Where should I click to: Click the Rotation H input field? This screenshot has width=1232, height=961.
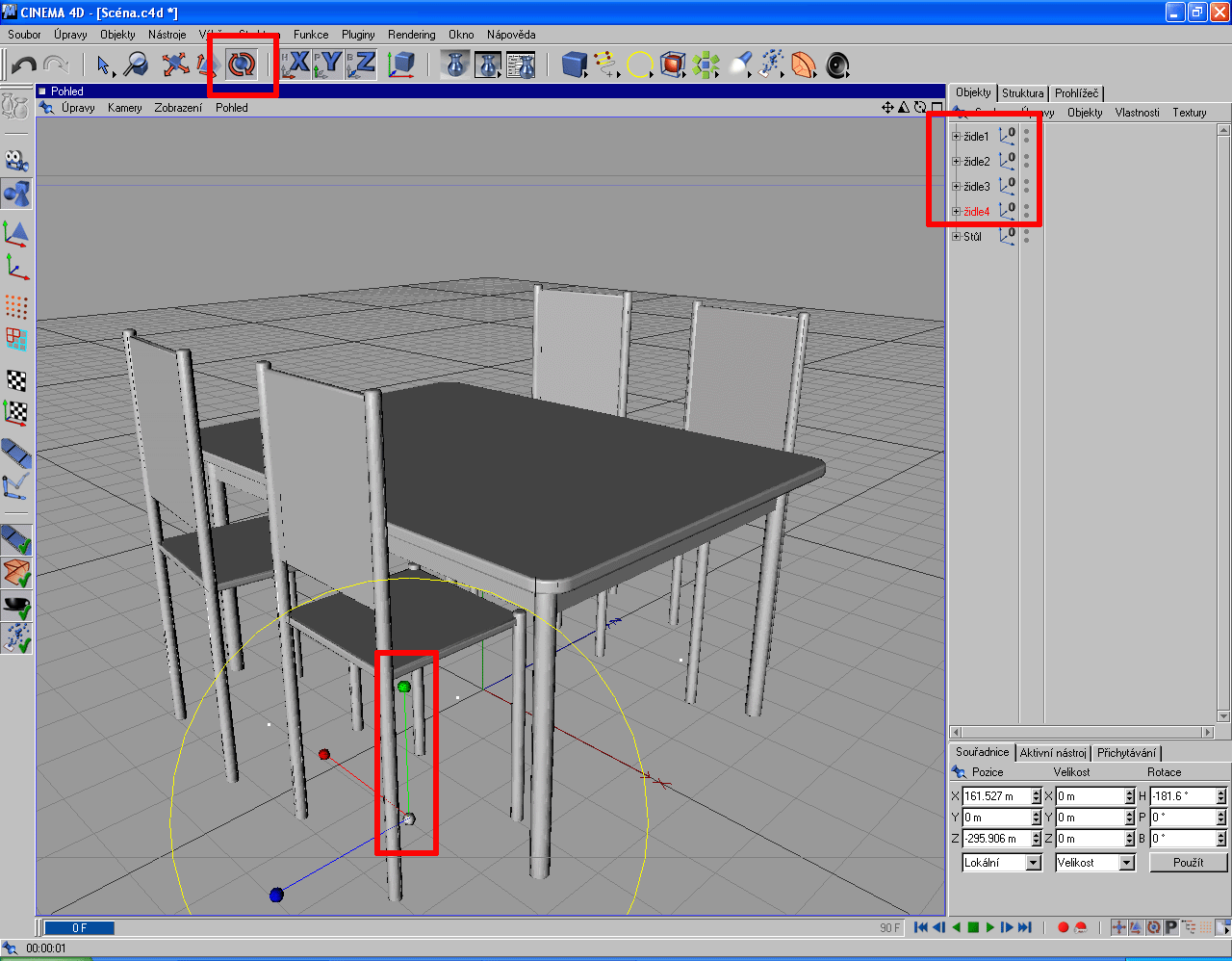pos(1183,796)
